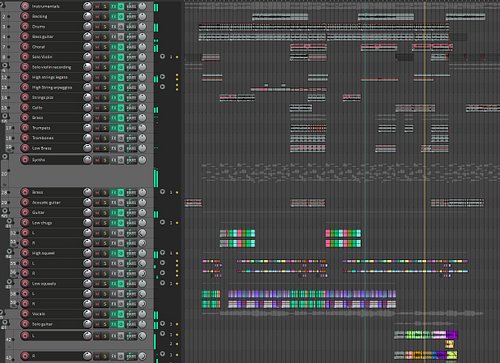Select the Acoustic guitar track name
The image size is (500, 363).
point(46,202)
